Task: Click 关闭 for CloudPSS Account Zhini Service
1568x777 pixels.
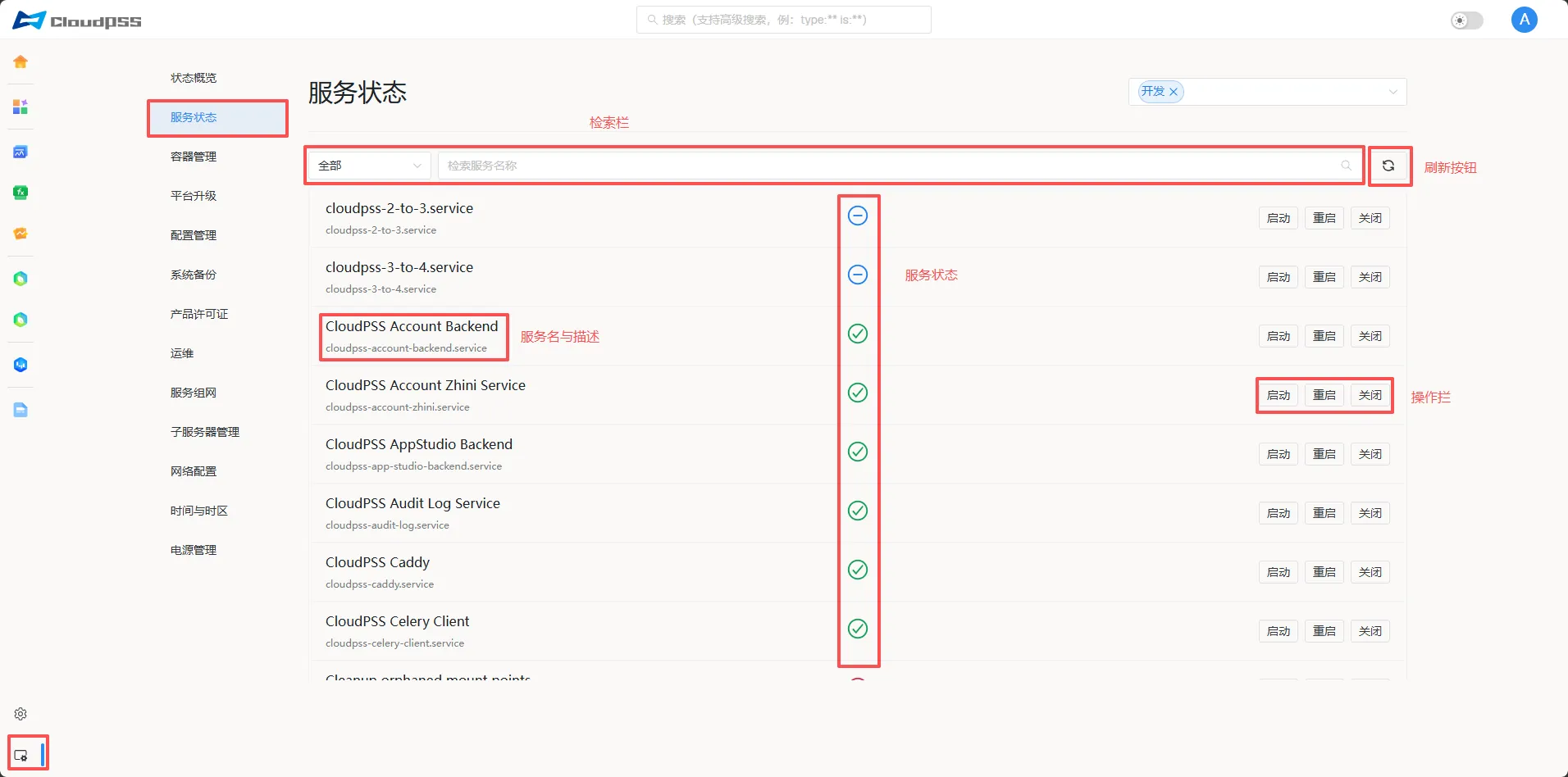Action: 1370,395
